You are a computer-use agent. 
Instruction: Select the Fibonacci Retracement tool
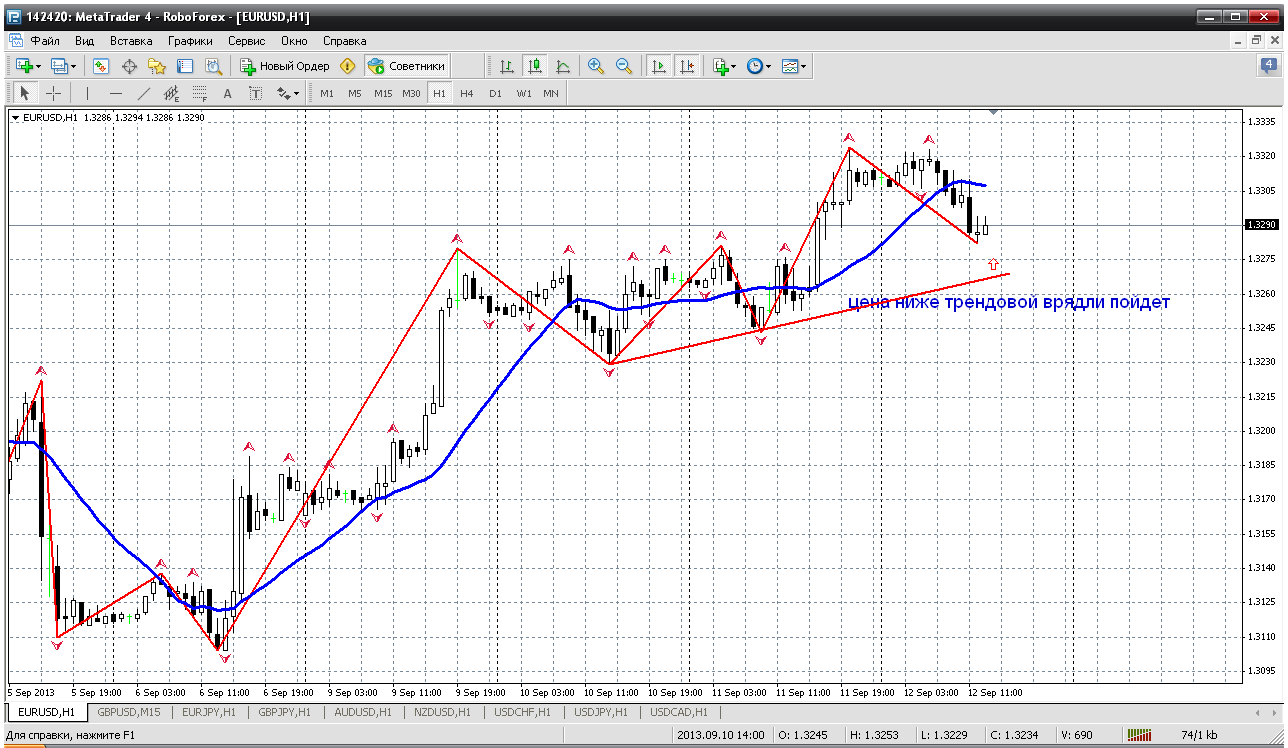(200, 93)
